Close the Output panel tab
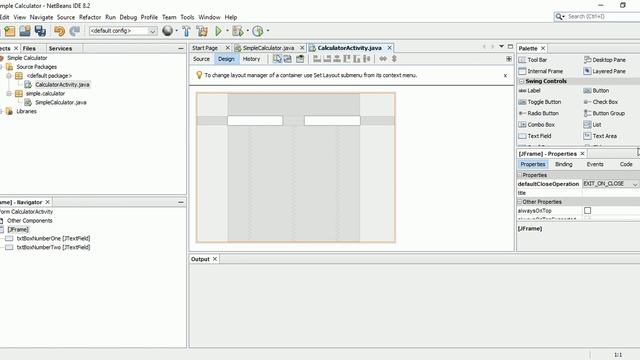Image resolution: width=640 pixels, height=360 pixels. click(x=215, y=259)
